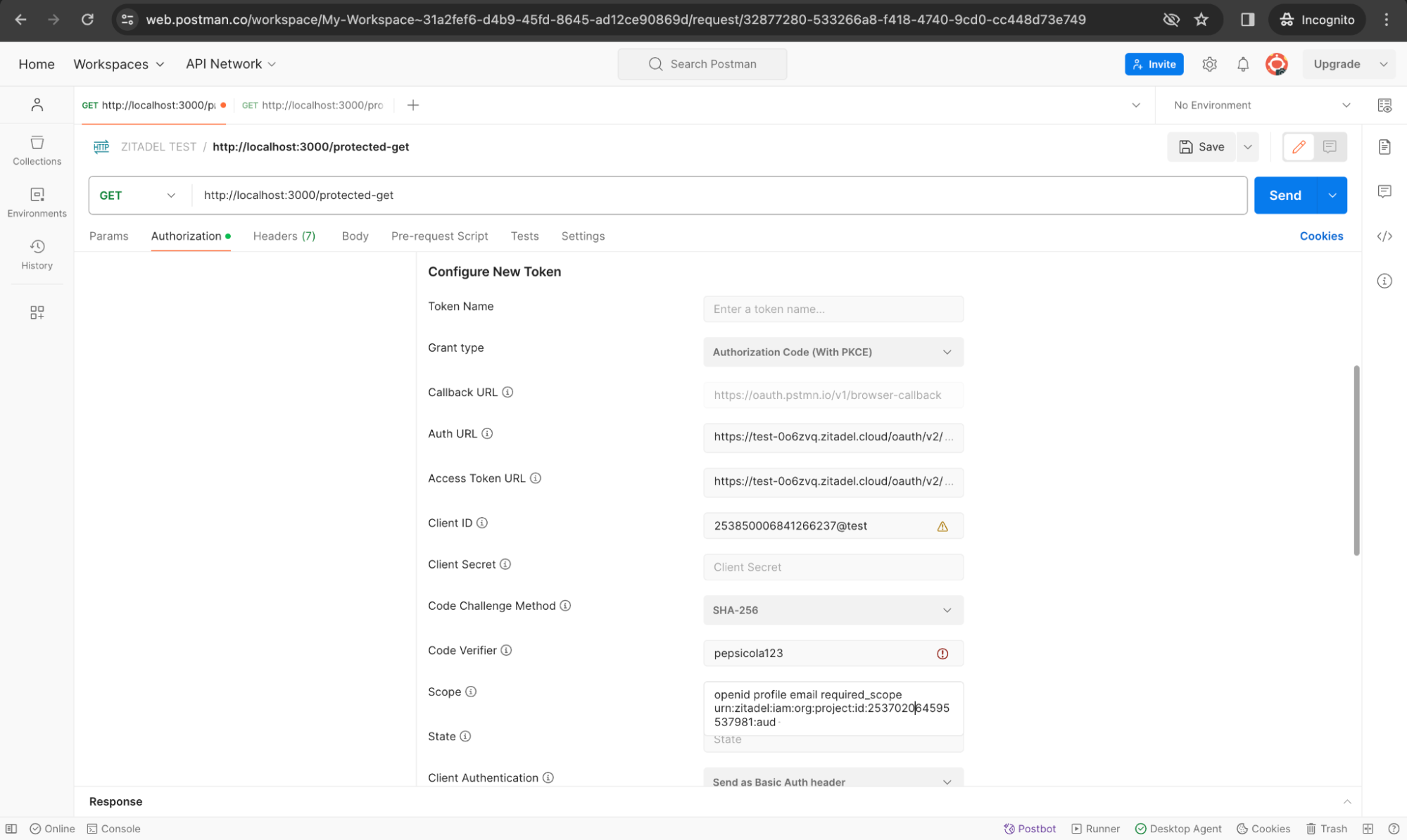This screenshot has width=1407, height=840.
Task: Open the Client Authentication dropdown
Action: click(x=833, y=778)
